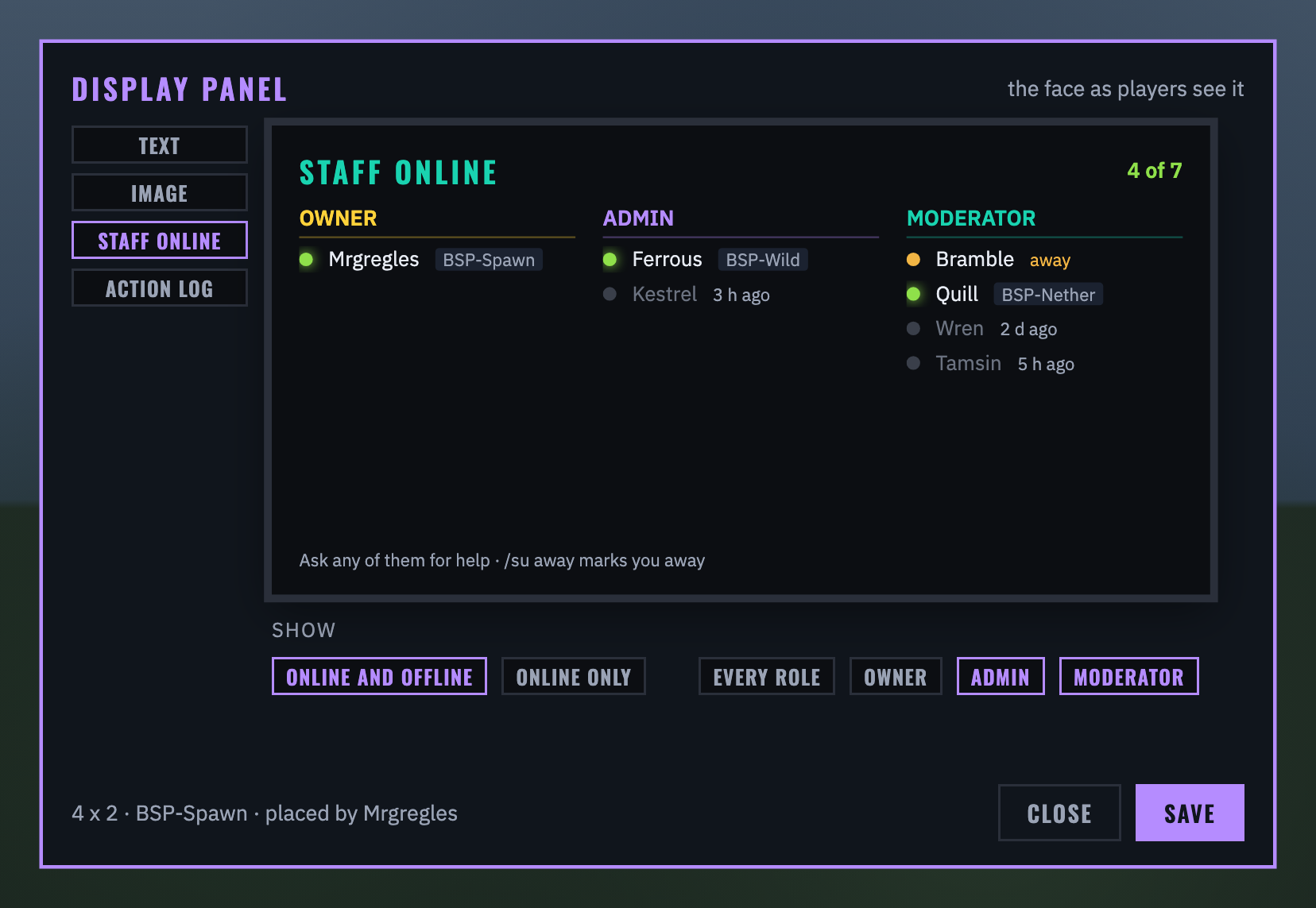Click Quill green online status dot
This screenshot has width=1316, height=908.
pos(913,294)
